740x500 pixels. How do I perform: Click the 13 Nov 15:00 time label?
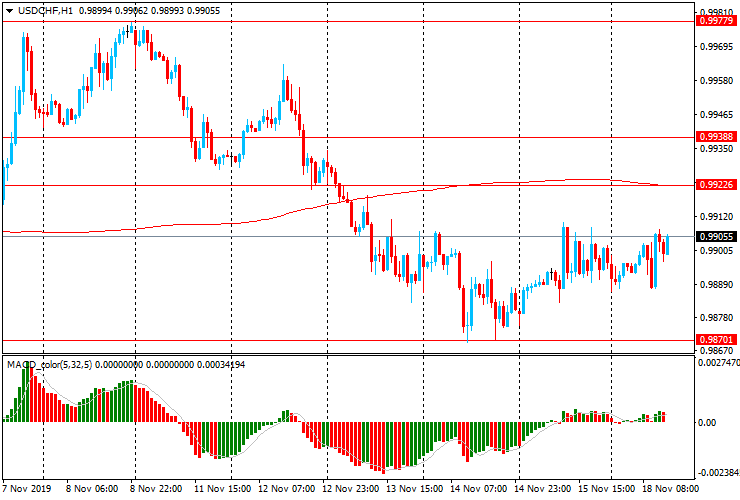tap(415, 491)
